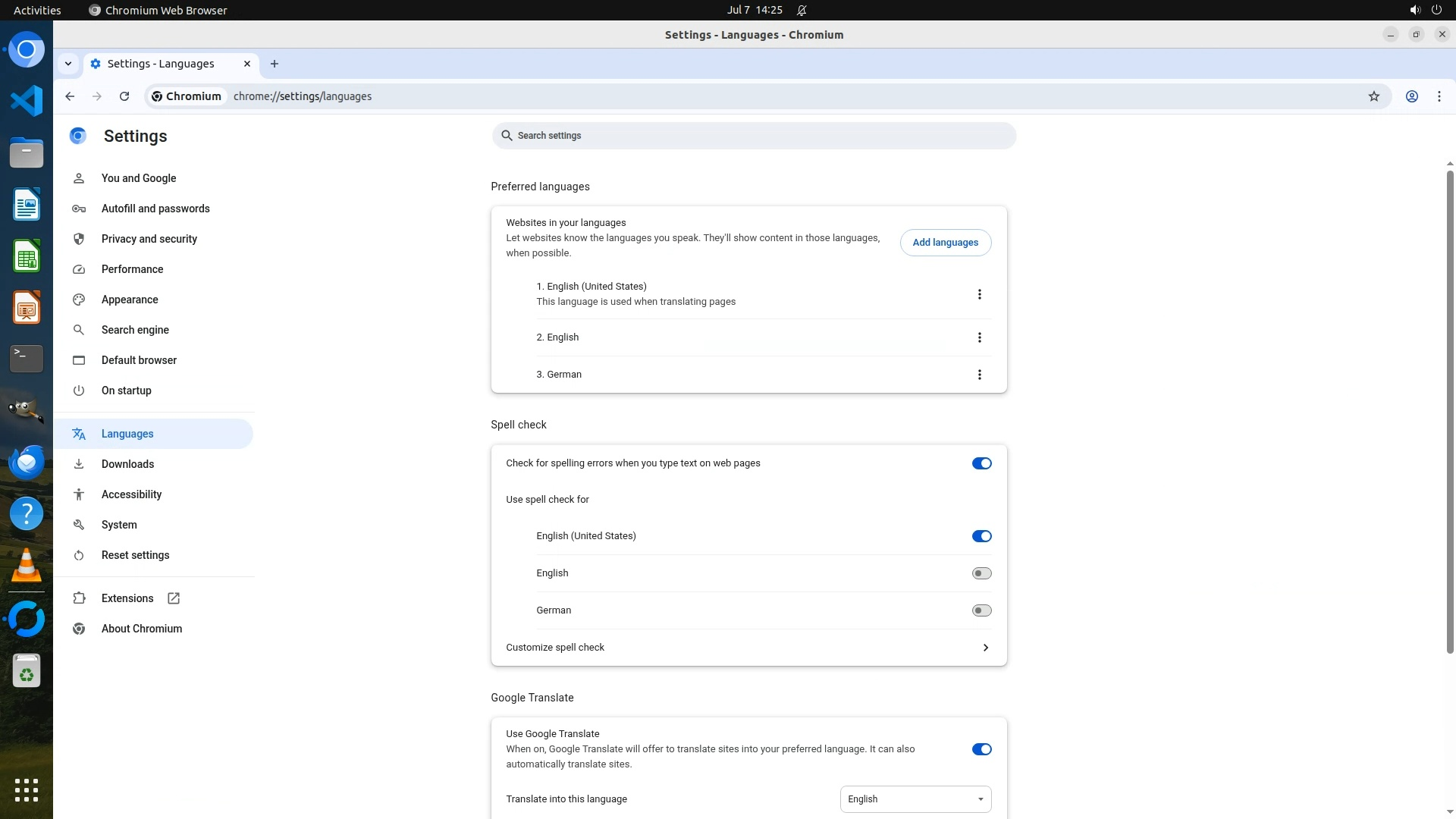Click the back navigation arrow

point(70,96)
